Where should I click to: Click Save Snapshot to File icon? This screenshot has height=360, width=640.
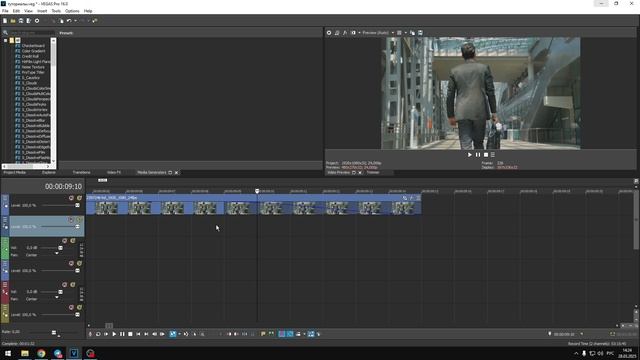tap(420, 33)
